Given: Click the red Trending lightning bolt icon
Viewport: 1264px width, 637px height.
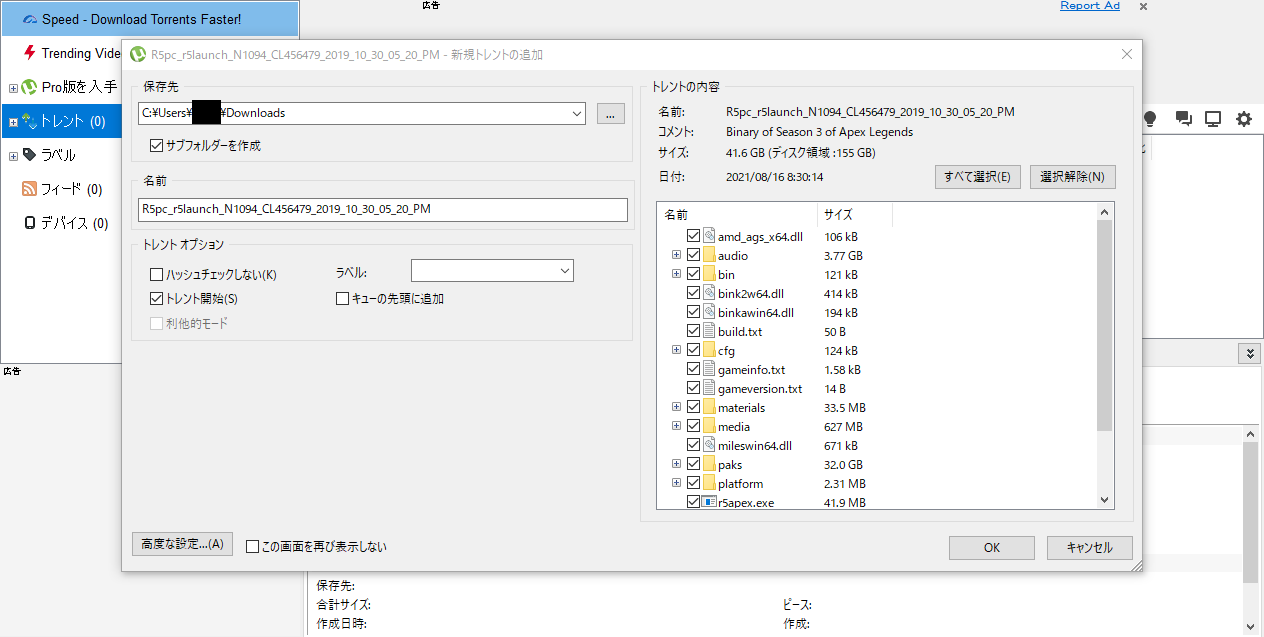Looking at the screenshot, I should pyautogui.click(x=30, y=53).
